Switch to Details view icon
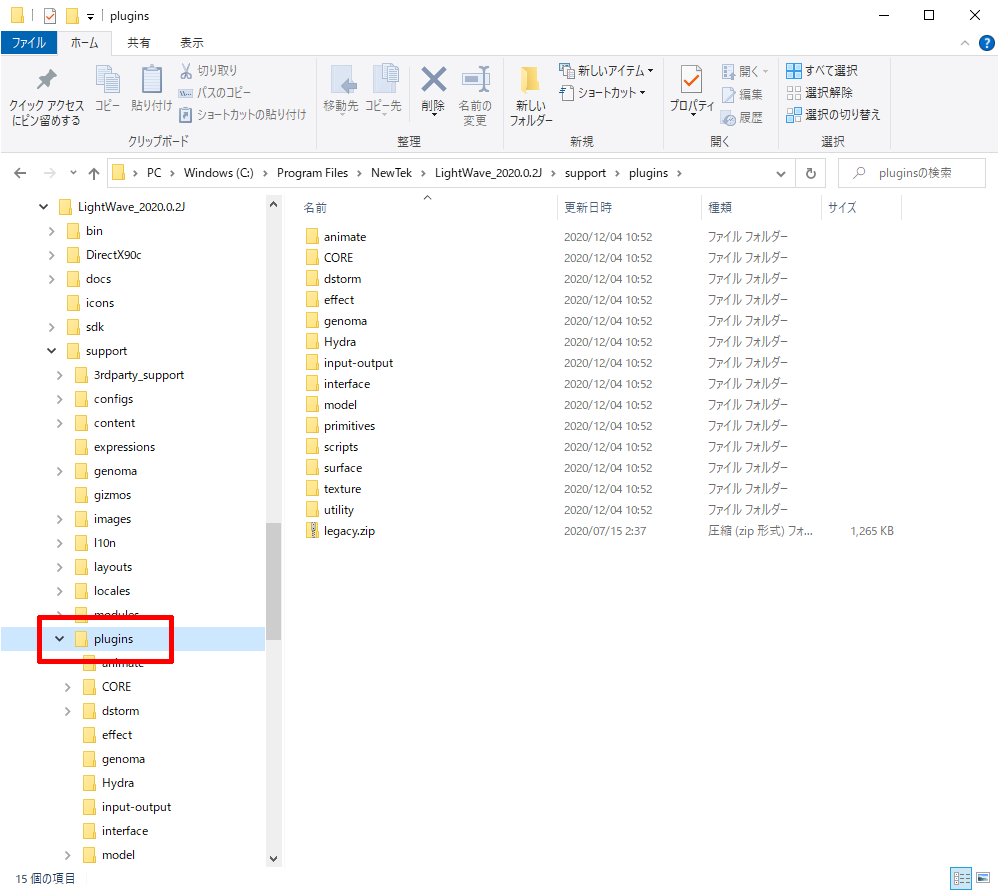The height and width of the screenshot is (891, 999). pos(961,878)
